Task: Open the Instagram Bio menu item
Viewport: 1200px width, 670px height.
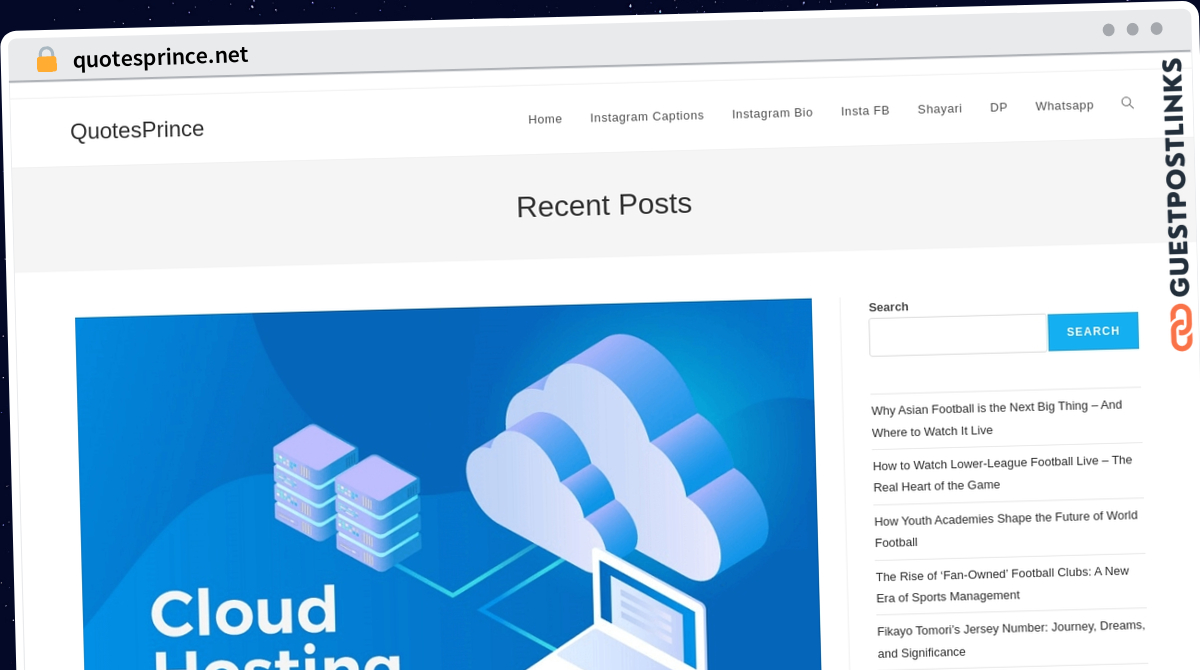Action: coord(772,113)
